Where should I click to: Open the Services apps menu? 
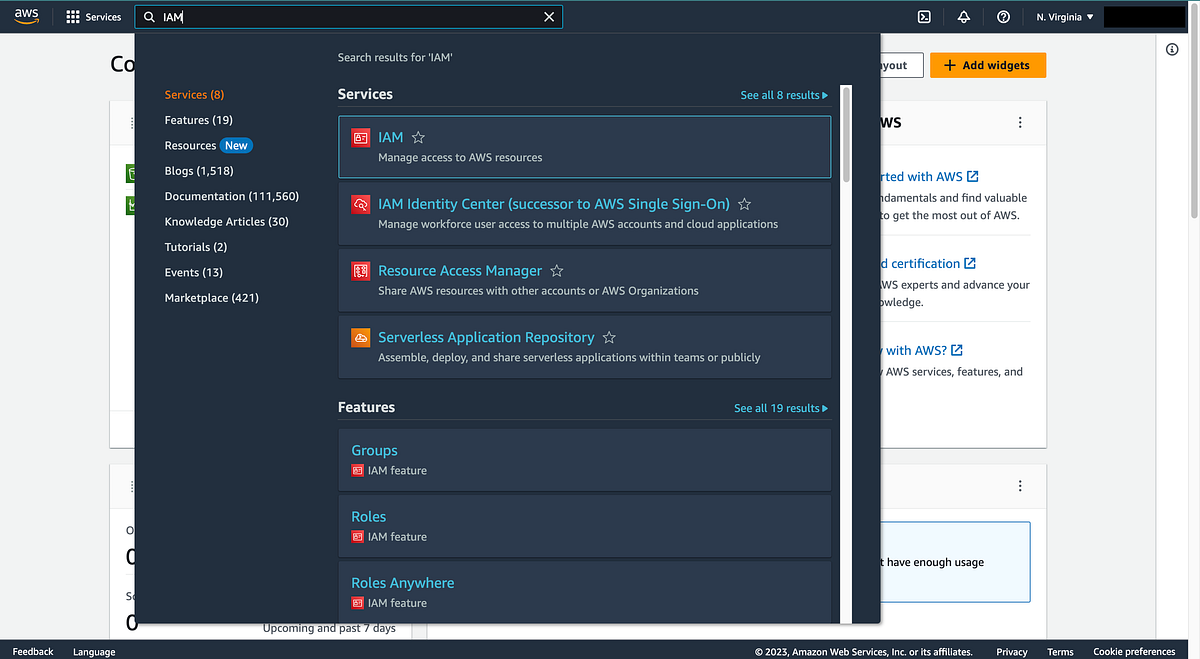pos(95,16)
